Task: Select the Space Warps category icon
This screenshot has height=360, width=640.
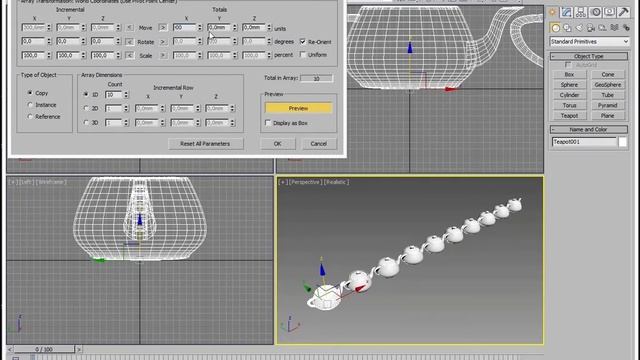Action: coord(614,28)
